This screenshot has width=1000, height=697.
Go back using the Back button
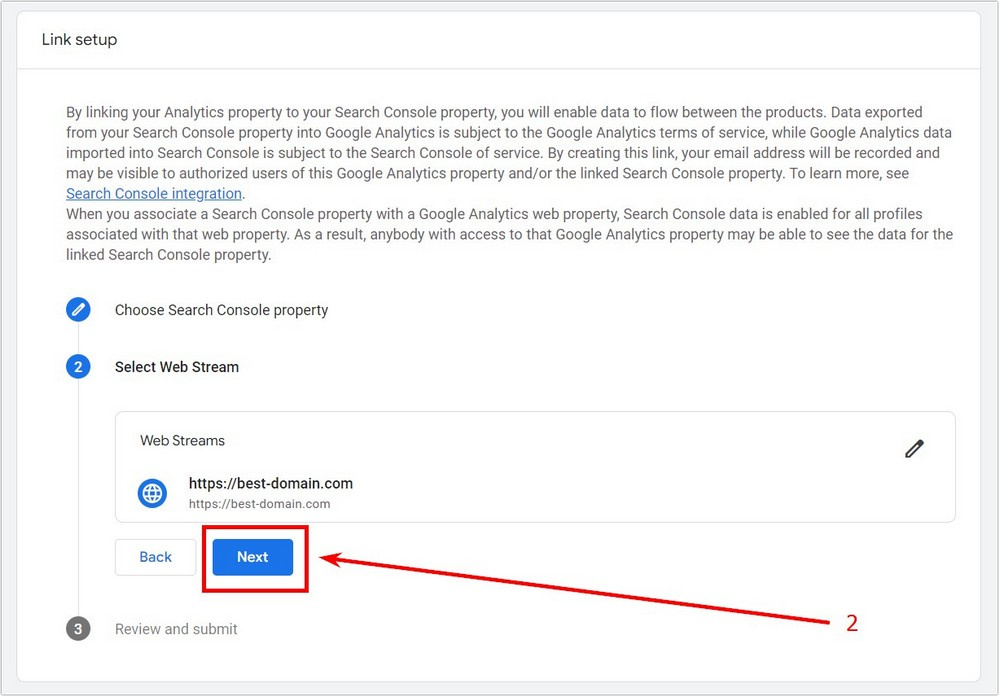[156, 557]
